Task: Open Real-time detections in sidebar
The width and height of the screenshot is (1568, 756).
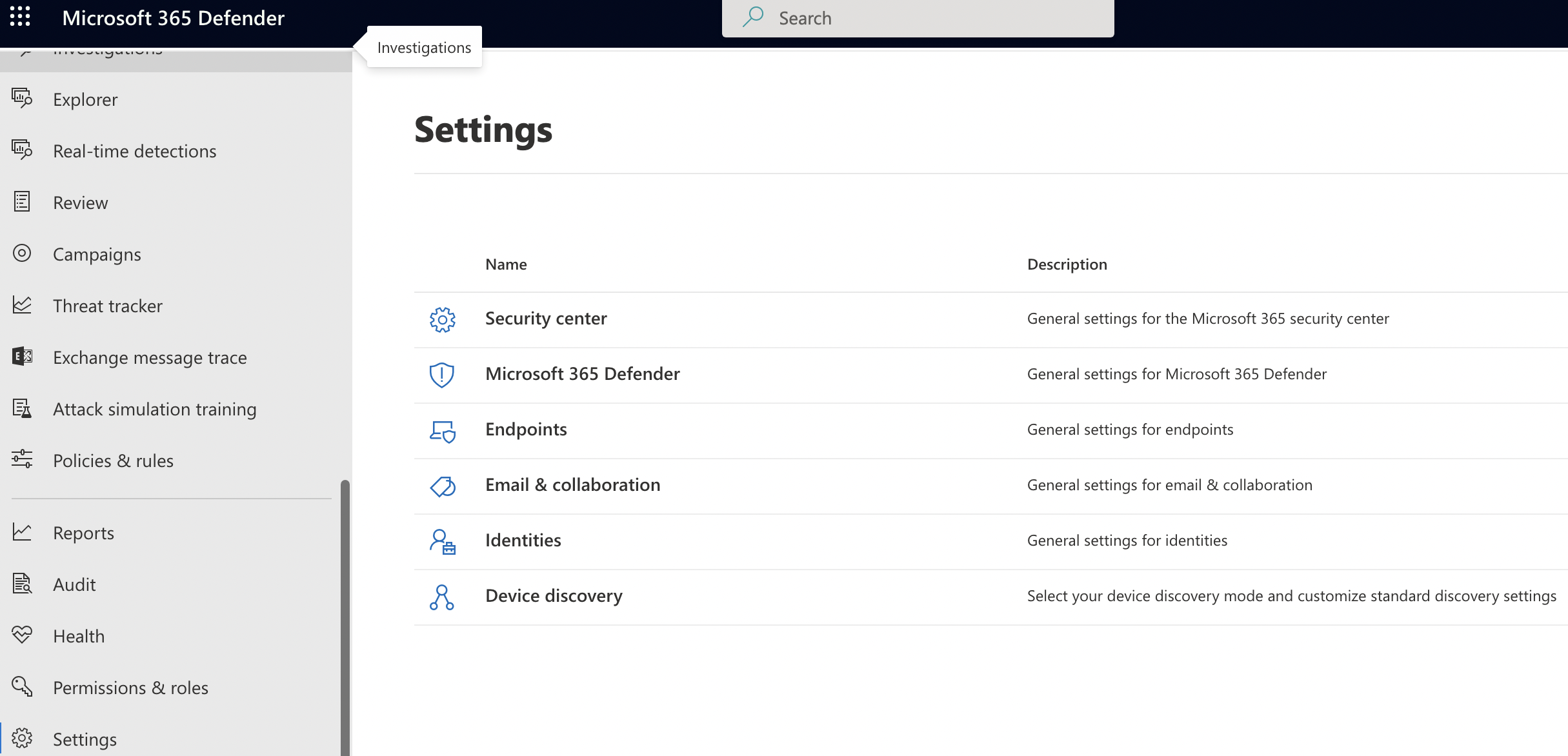Action: click(134, 151)
